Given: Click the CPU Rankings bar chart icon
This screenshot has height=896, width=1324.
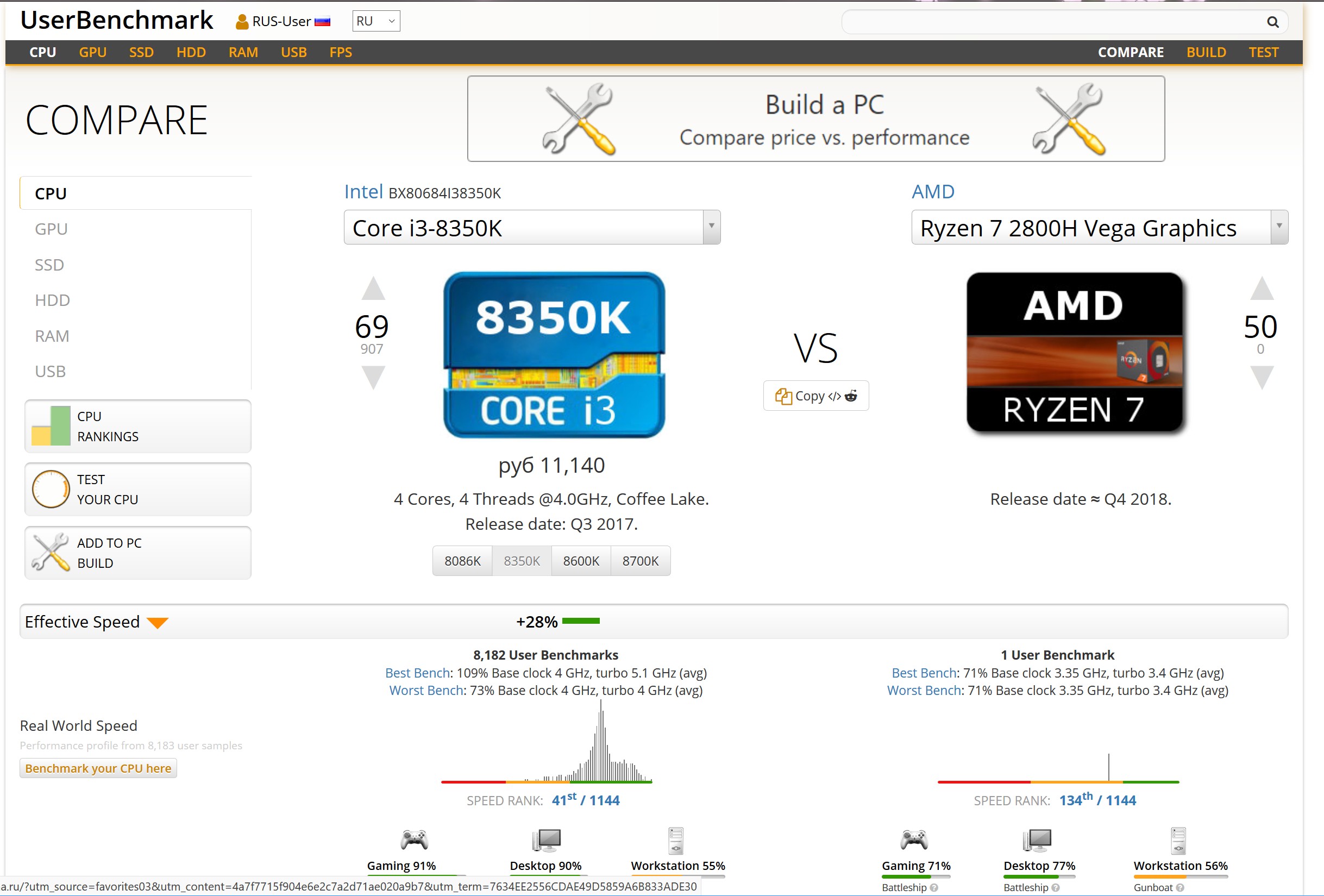Looking at the screenshot, I should [x=51, y=426].
